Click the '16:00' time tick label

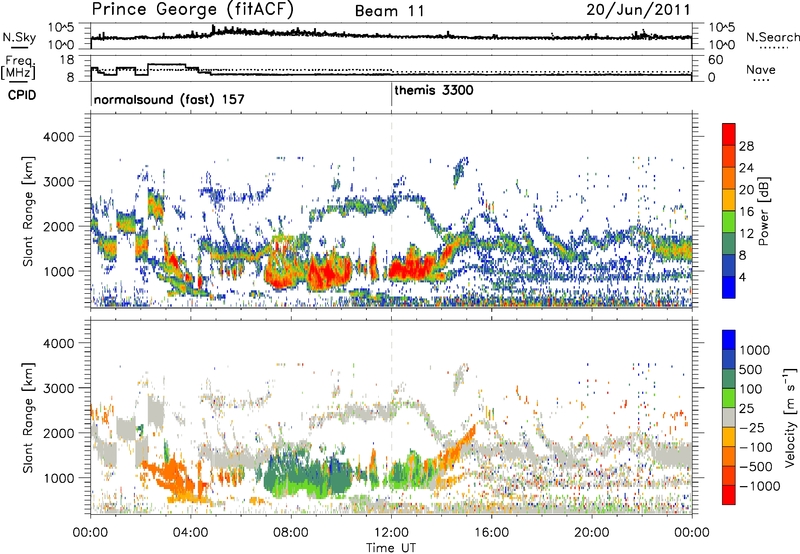coord(491,533)
